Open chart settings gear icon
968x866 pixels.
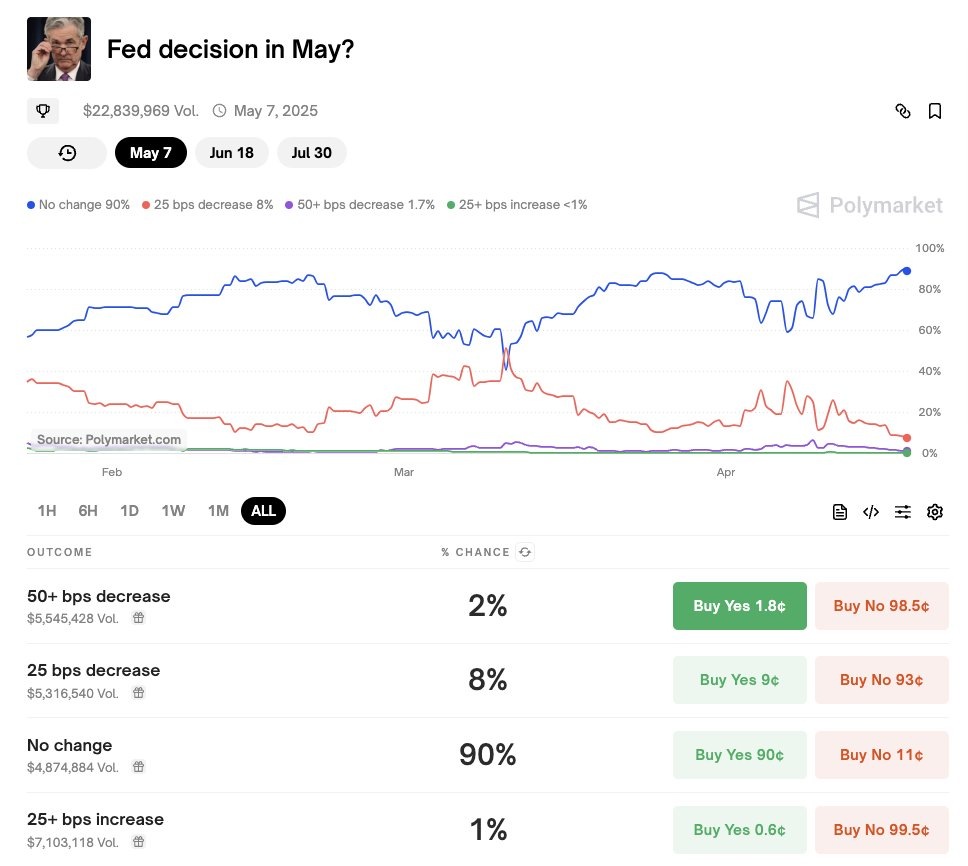tap(935, 512)
